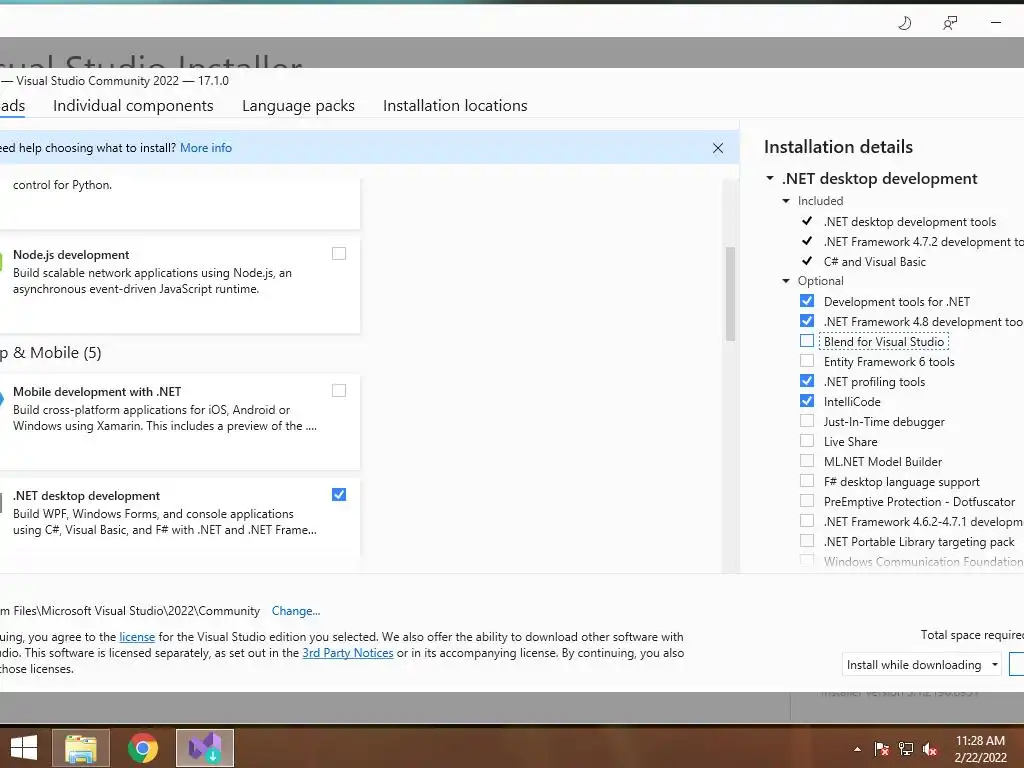This screenshot has width=1024, height=768.
Task: Check .NET Portable Library targeting pack
Action: pos(807,541)
